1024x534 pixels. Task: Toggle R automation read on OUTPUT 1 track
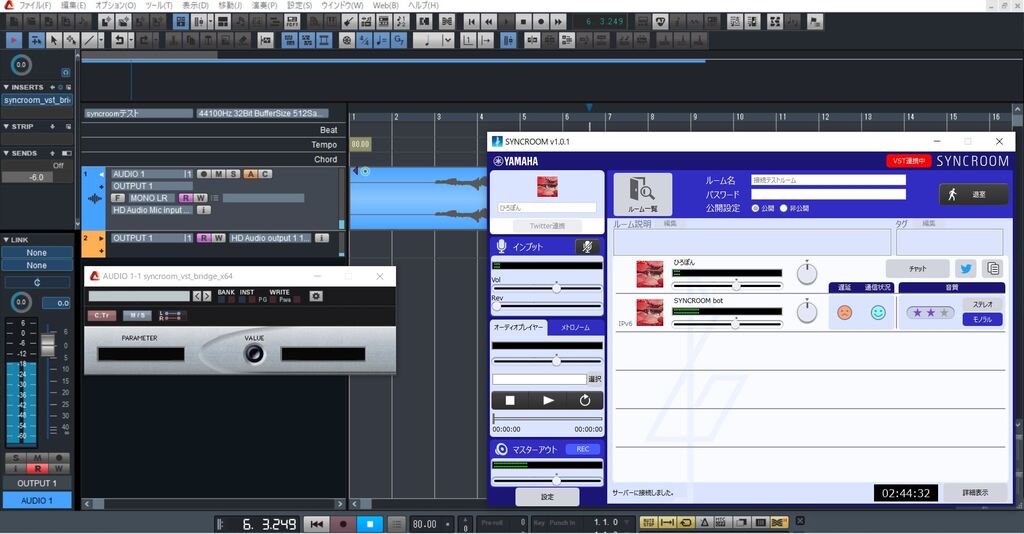pos(204,238)
